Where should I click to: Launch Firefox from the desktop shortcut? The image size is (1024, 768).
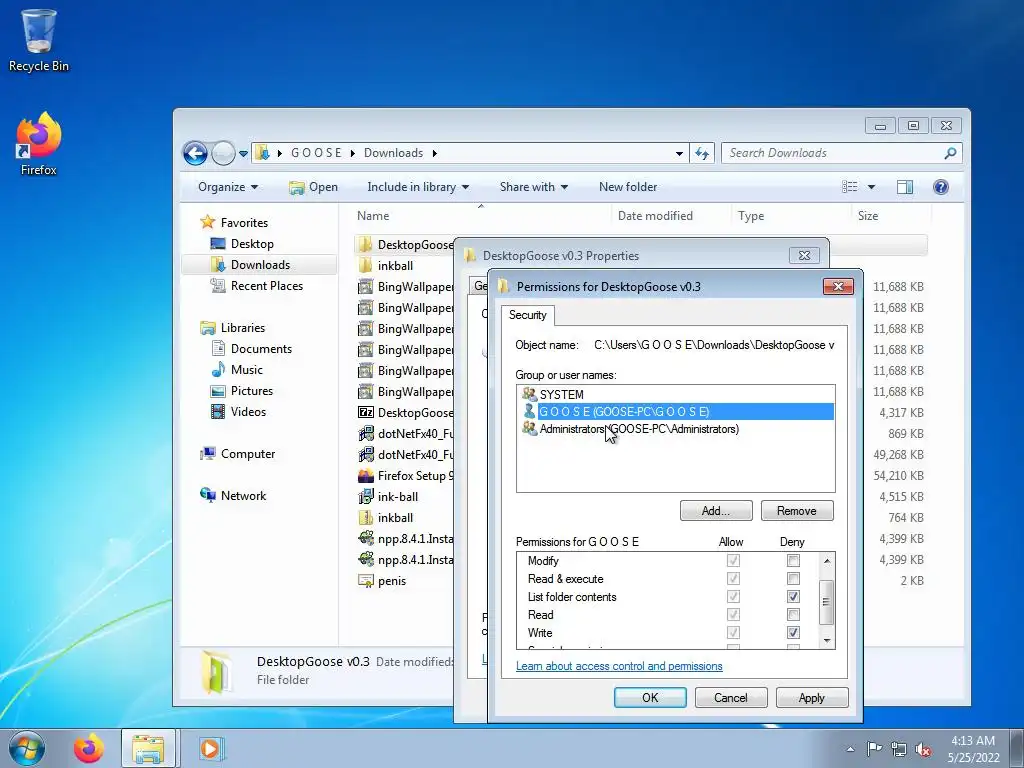(x=39, y=144)
